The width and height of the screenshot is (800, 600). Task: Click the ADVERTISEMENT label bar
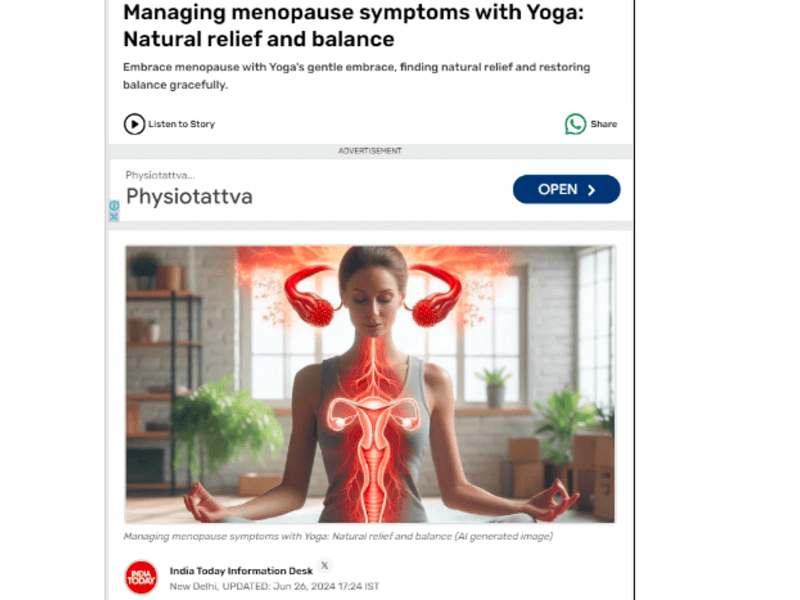coord(370,151)
